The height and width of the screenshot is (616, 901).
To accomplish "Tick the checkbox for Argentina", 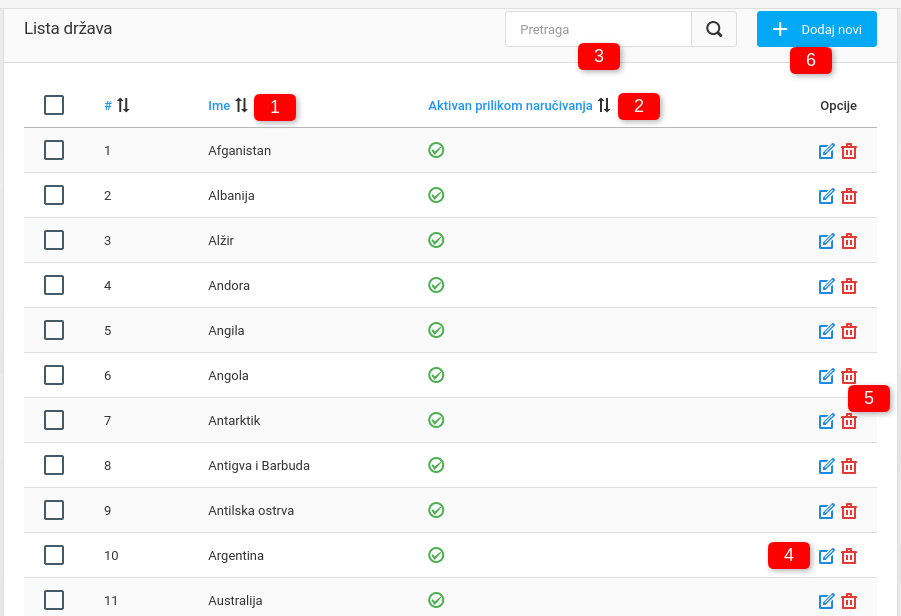I will point(54,555).
